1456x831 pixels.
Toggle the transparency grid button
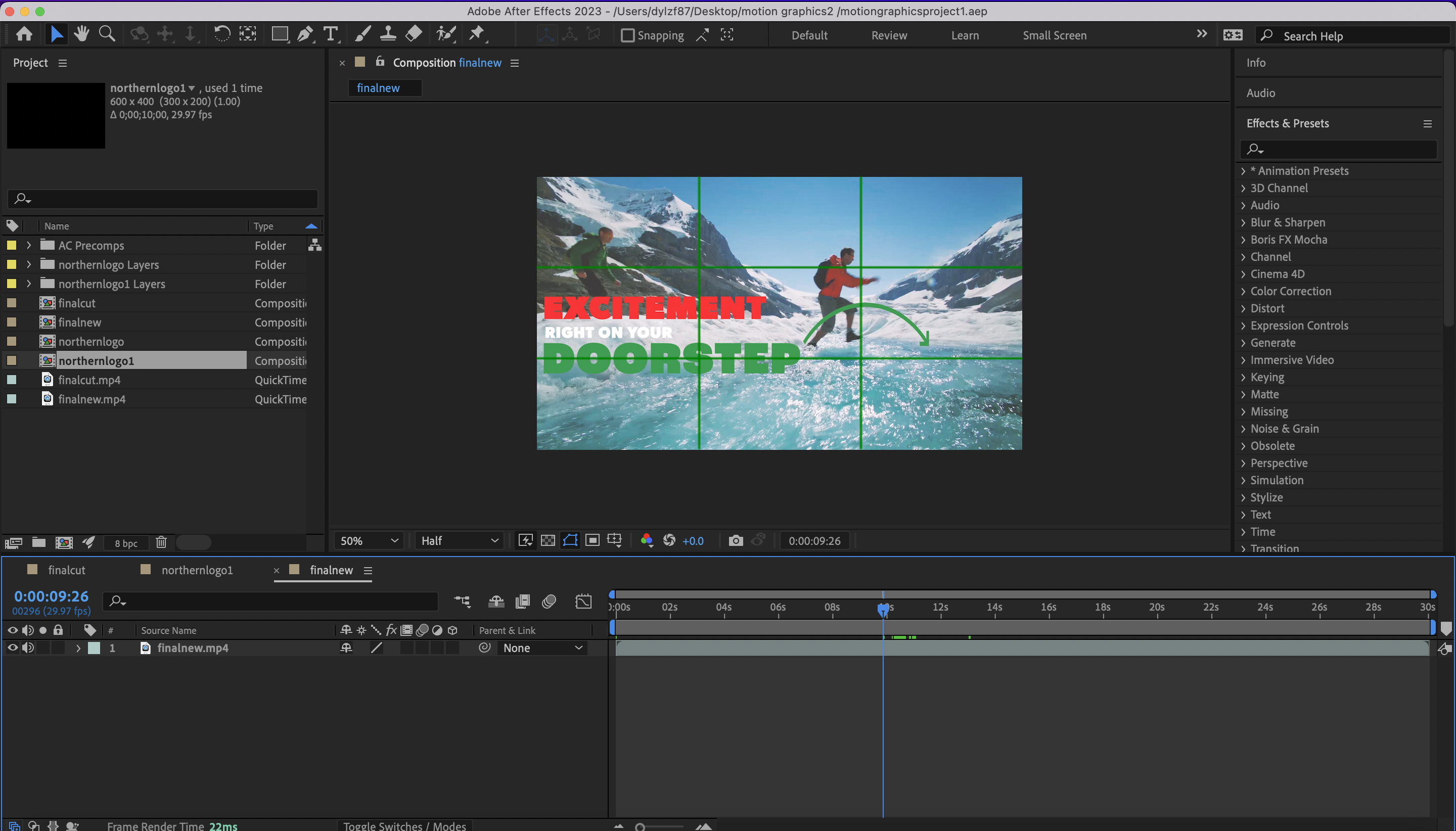[548, 540]
